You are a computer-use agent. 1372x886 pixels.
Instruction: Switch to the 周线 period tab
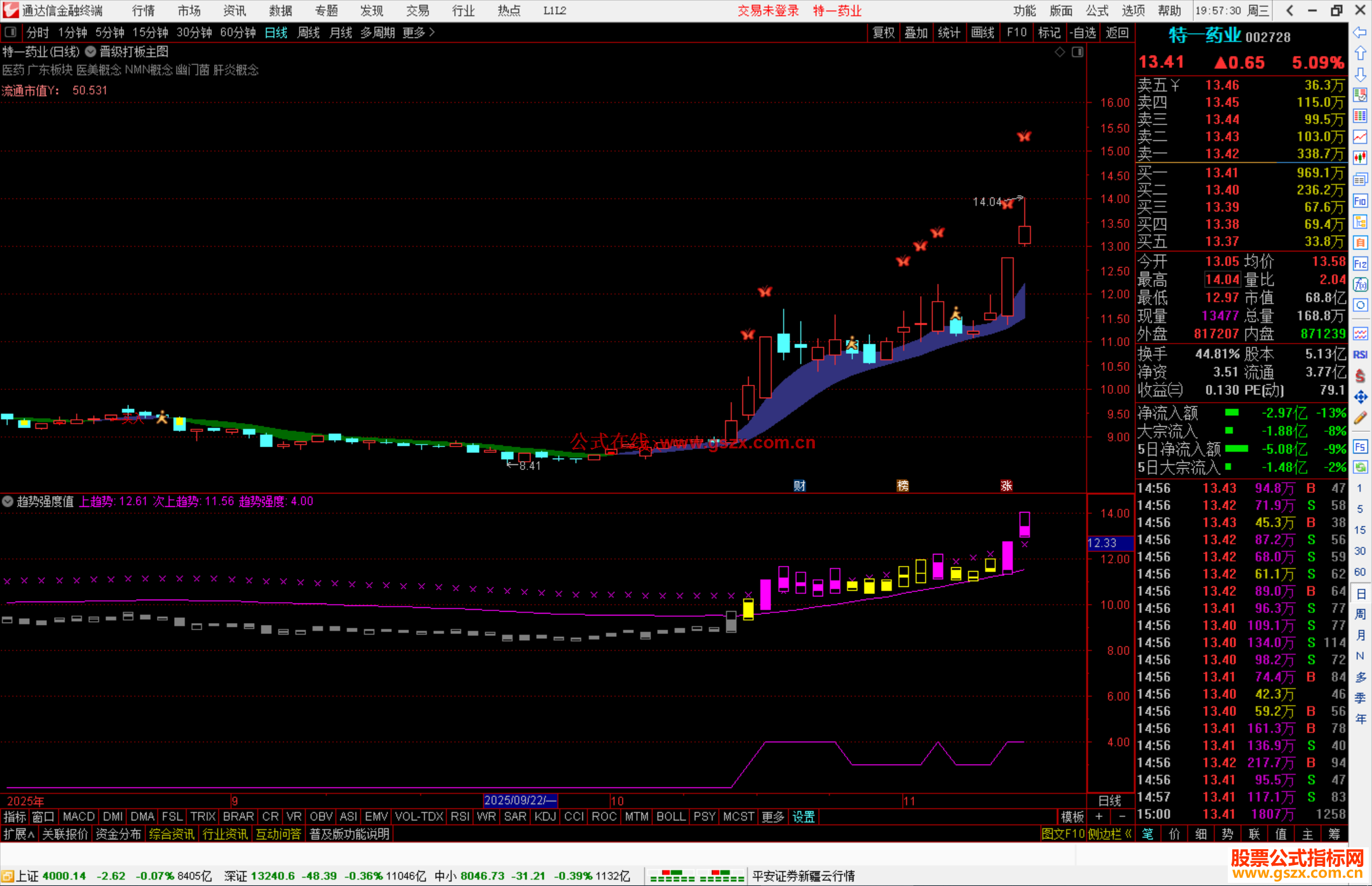pos(309,32)
